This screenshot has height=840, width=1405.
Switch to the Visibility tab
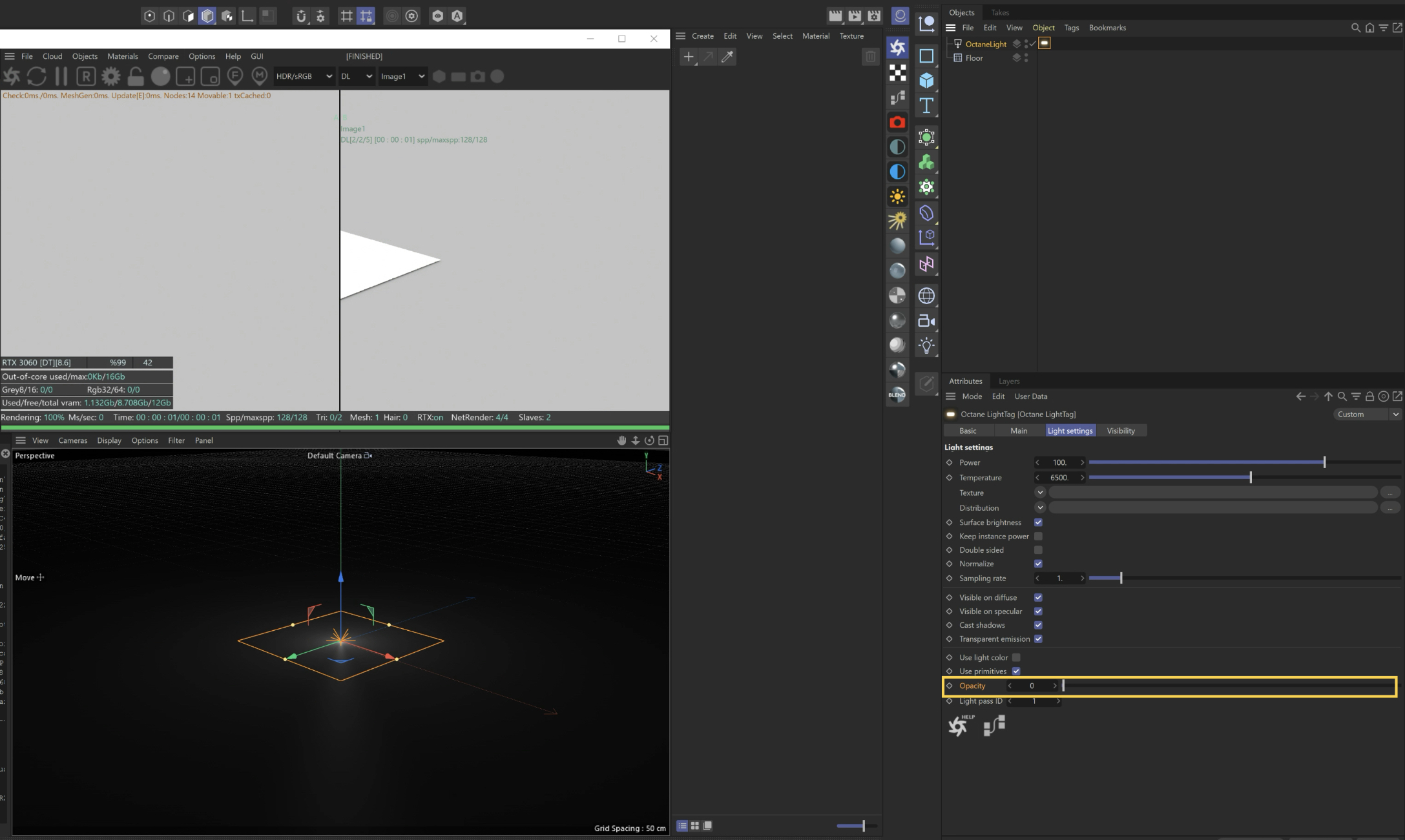[x=1120, y=431]
